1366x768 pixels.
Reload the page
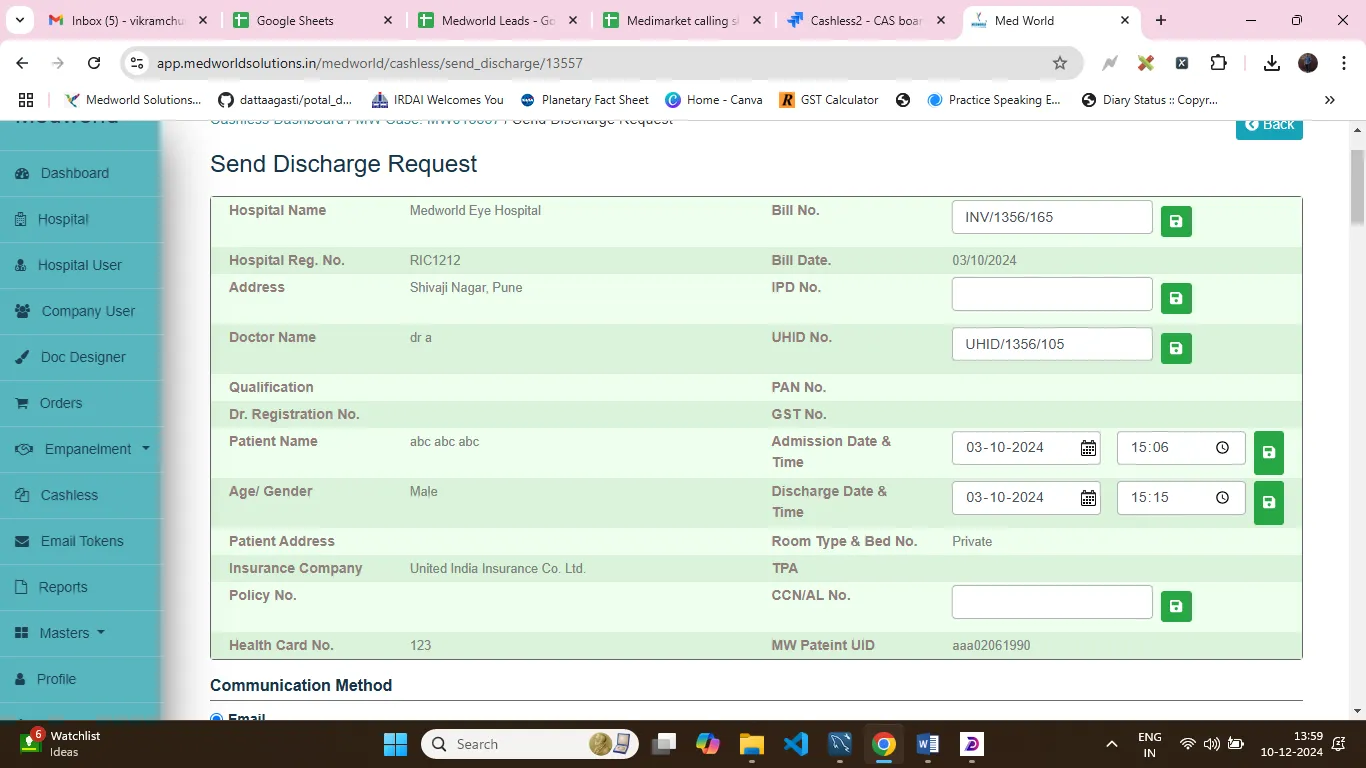pos(94,63)
